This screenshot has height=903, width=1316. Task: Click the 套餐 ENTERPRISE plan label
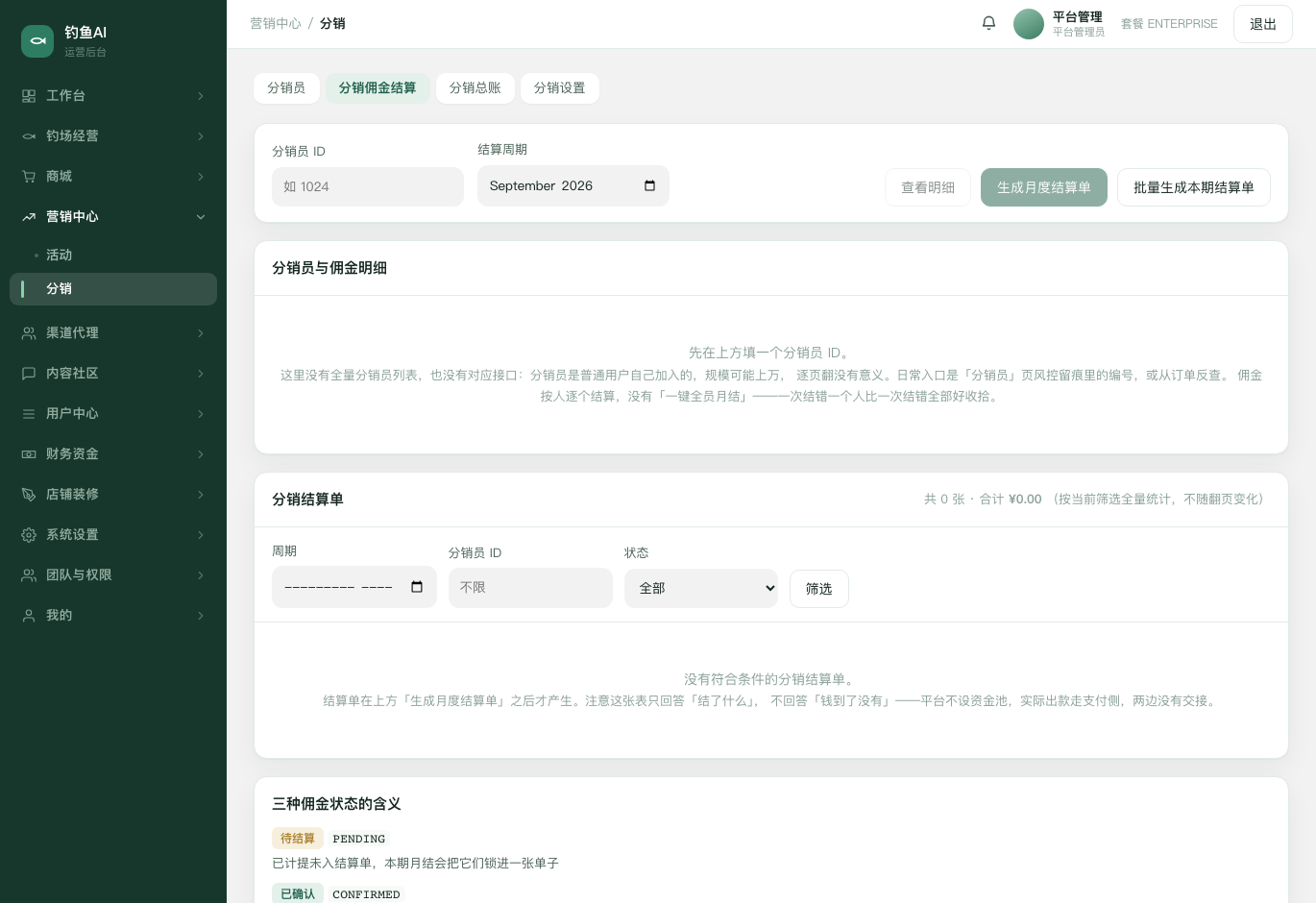tap(1169, 24)
